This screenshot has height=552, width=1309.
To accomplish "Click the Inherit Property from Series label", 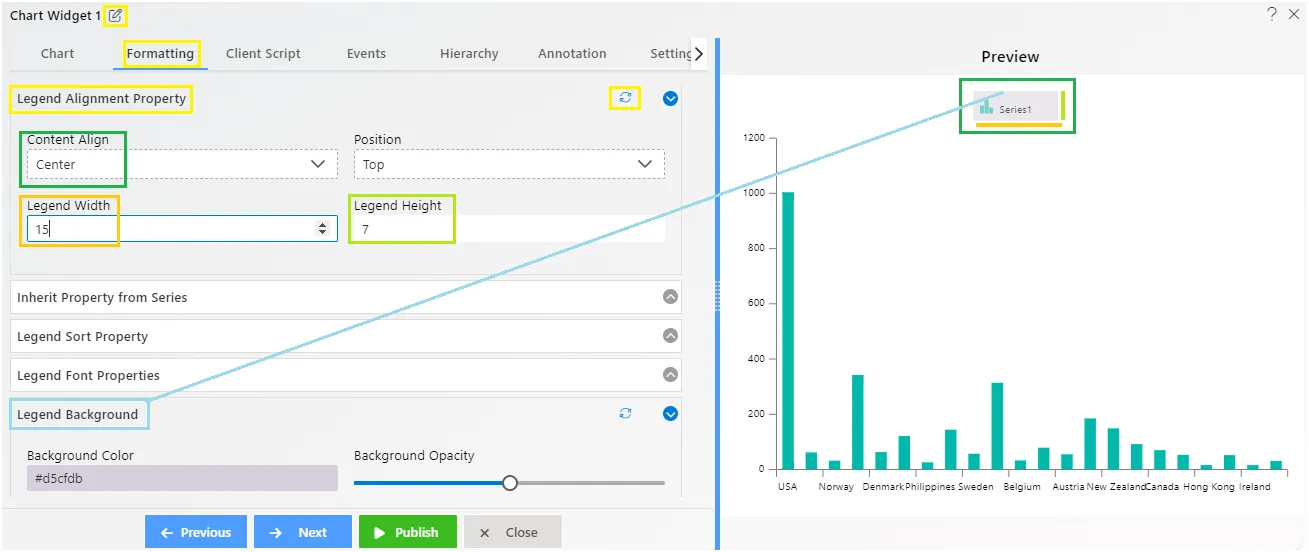I will pyautogui.click(x=102, y=297).
